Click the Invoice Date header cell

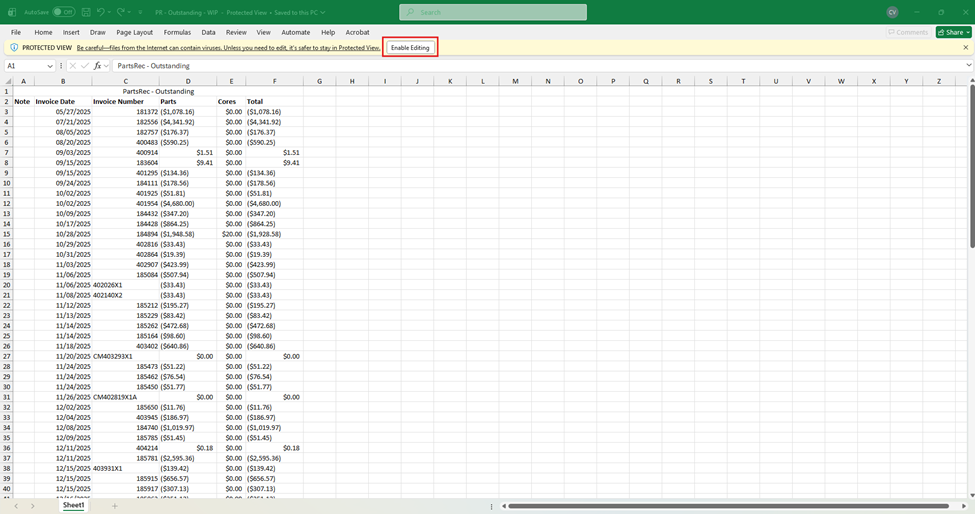tap(63, 102)
